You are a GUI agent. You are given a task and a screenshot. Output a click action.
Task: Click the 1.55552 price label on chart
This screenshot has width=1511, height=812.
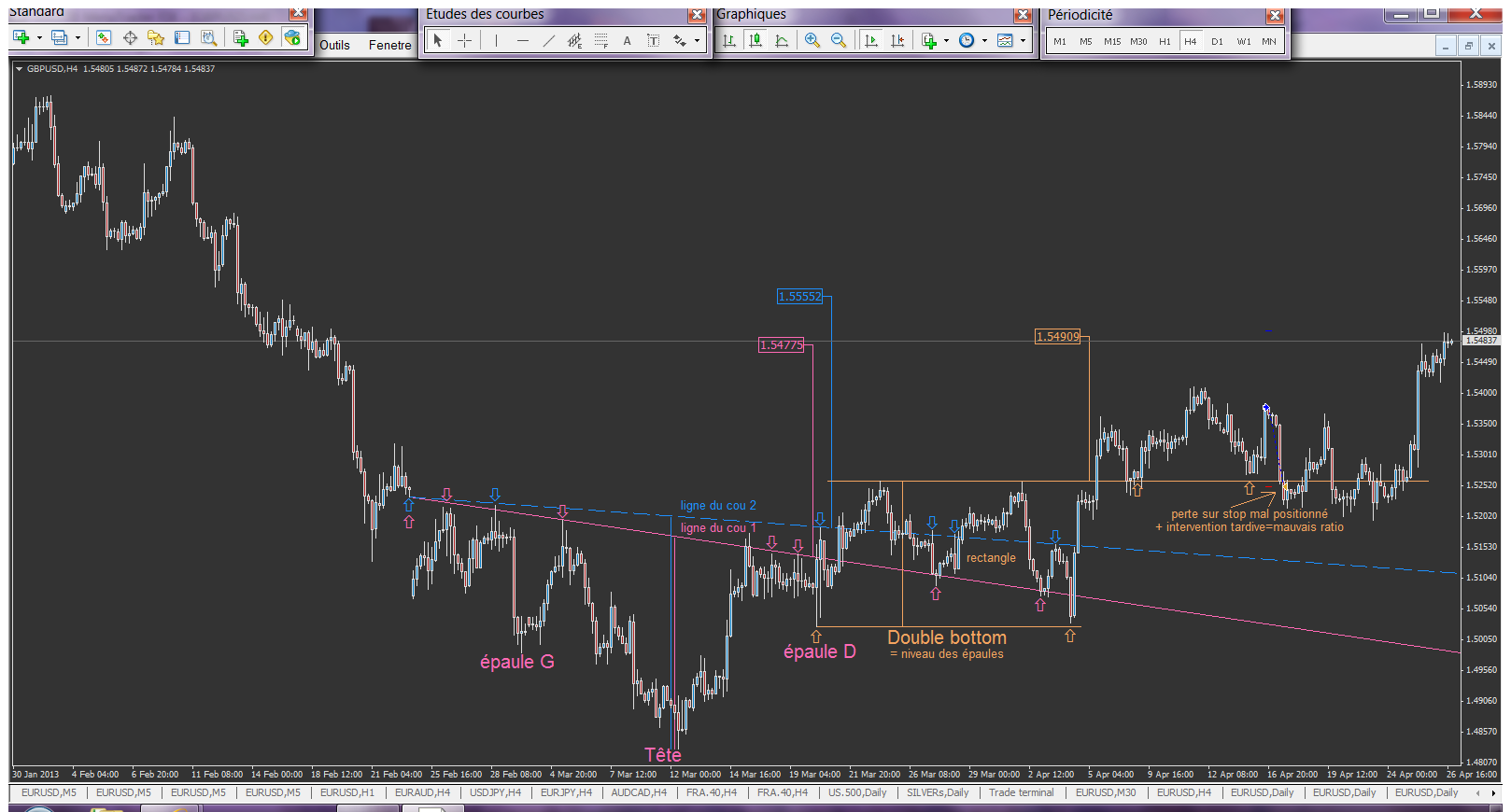(800, 297)
